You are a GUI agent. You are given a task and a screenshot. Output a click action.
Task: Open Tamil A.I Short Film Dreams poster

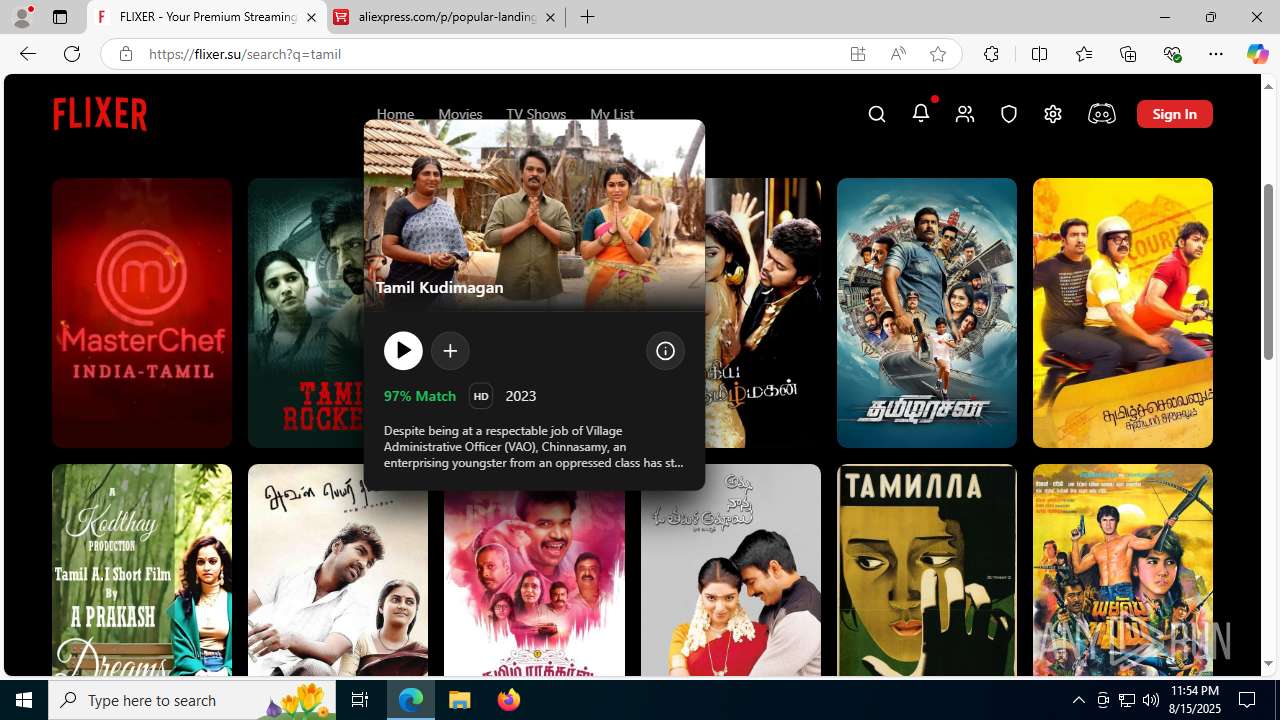point(142,570)
